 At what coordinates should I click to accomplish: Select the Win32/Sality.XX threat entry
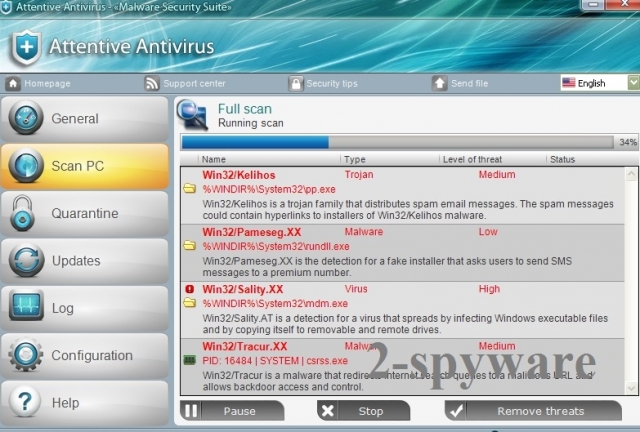402,310
